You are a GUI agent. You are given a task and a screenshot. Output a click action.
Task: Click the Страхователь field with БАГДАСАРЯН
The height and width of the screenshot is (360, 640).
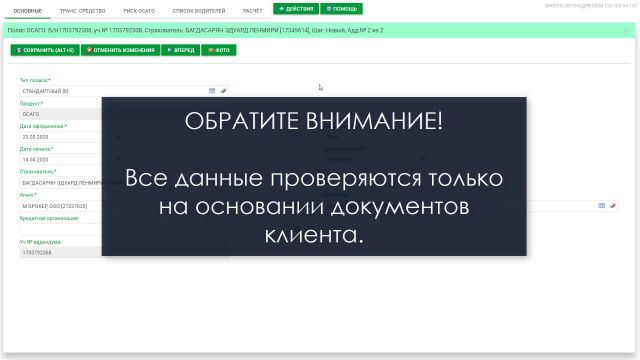[60, 183]
